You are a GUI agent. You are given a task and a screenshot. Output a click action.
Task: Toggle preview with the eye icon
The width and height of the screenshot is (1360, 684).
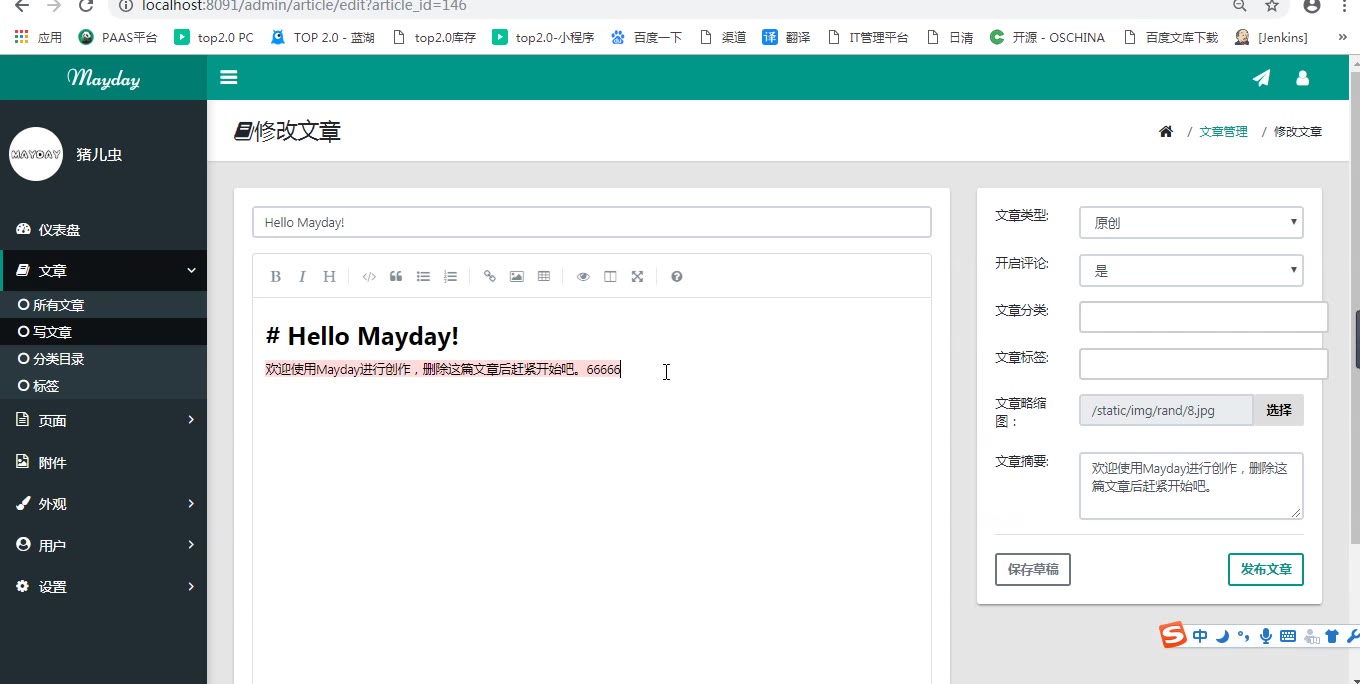(583, 277)
